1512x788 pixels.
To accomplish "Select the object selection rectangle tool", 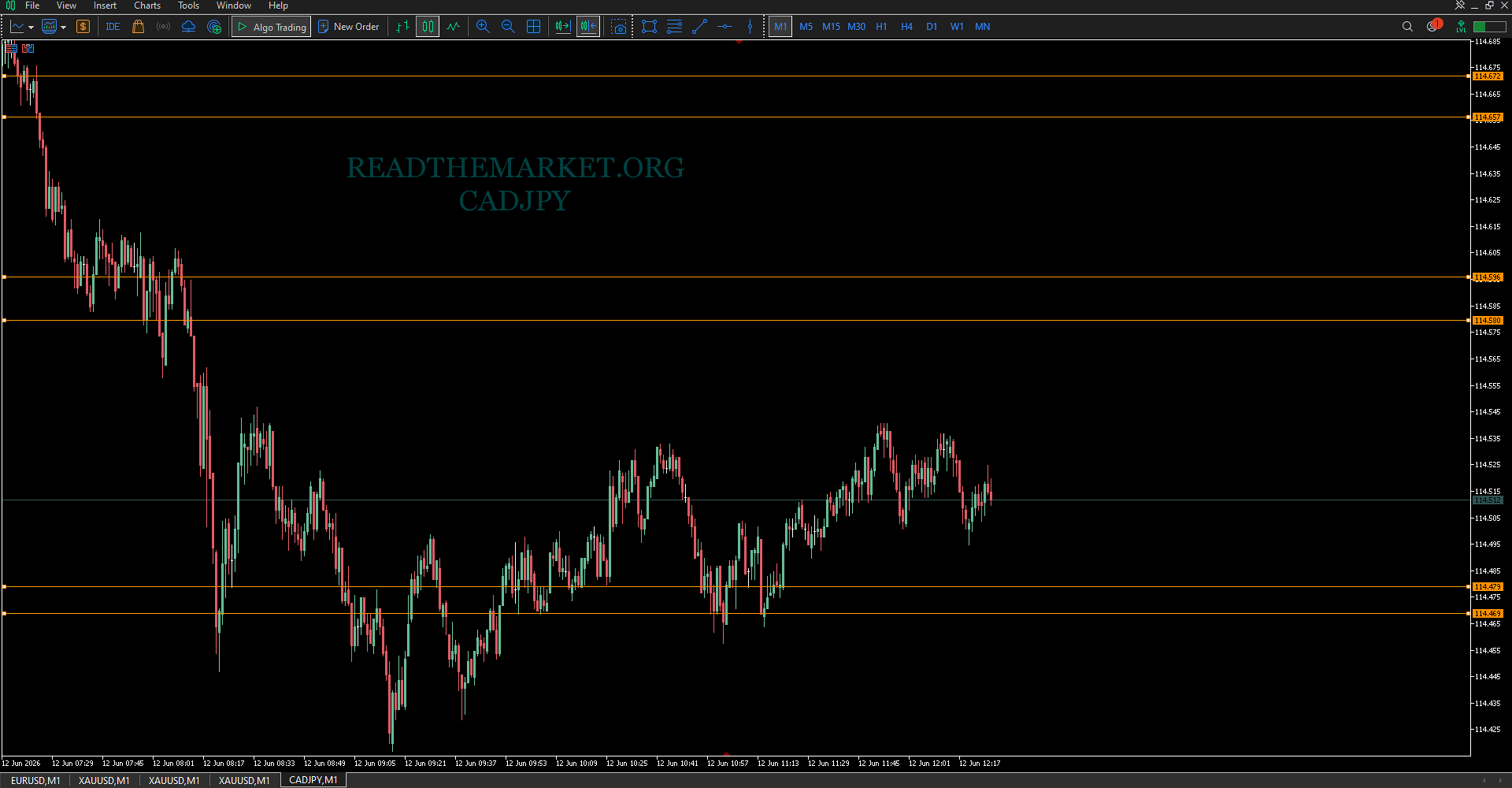I will pyautogui.click(x=649, y=27).
